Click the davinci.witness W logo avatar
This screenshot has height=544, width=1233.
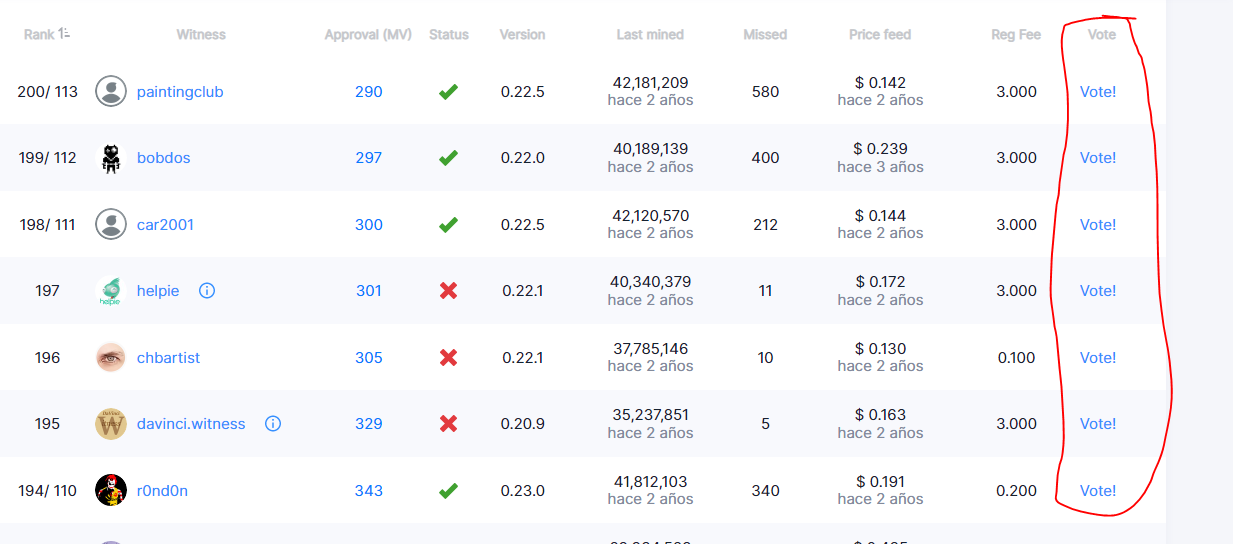tap(111, 424)
